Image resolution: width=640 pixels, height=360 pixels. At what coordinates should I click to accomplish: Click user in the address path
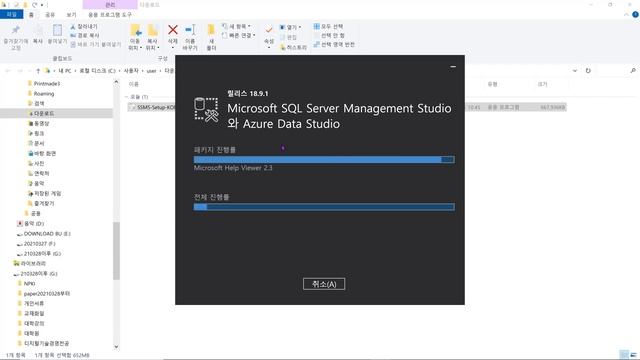tap(151, 71)
